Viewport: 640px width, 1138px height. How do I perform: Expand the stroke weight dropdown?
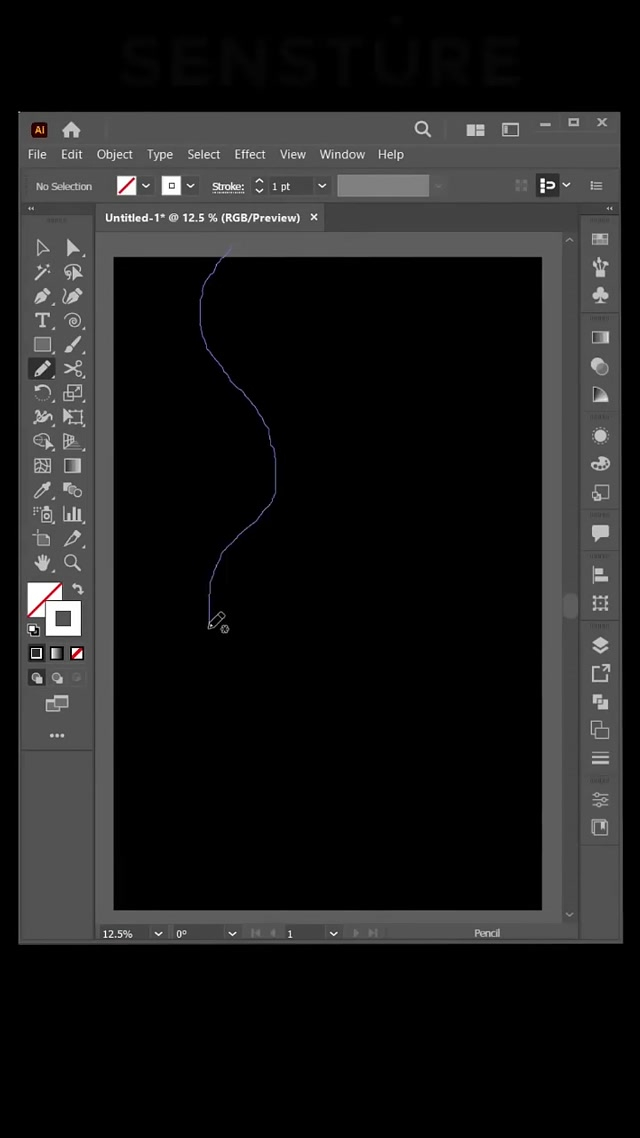[321, 186]
